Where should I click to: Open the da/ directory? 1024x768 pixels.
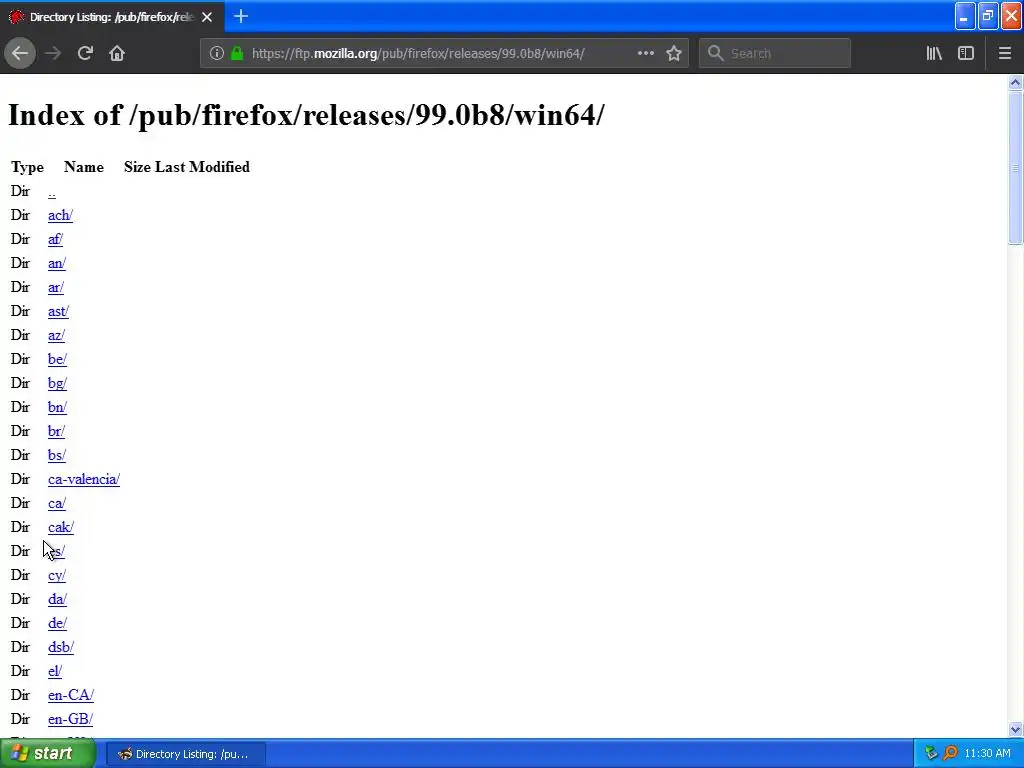pos(57,600)
